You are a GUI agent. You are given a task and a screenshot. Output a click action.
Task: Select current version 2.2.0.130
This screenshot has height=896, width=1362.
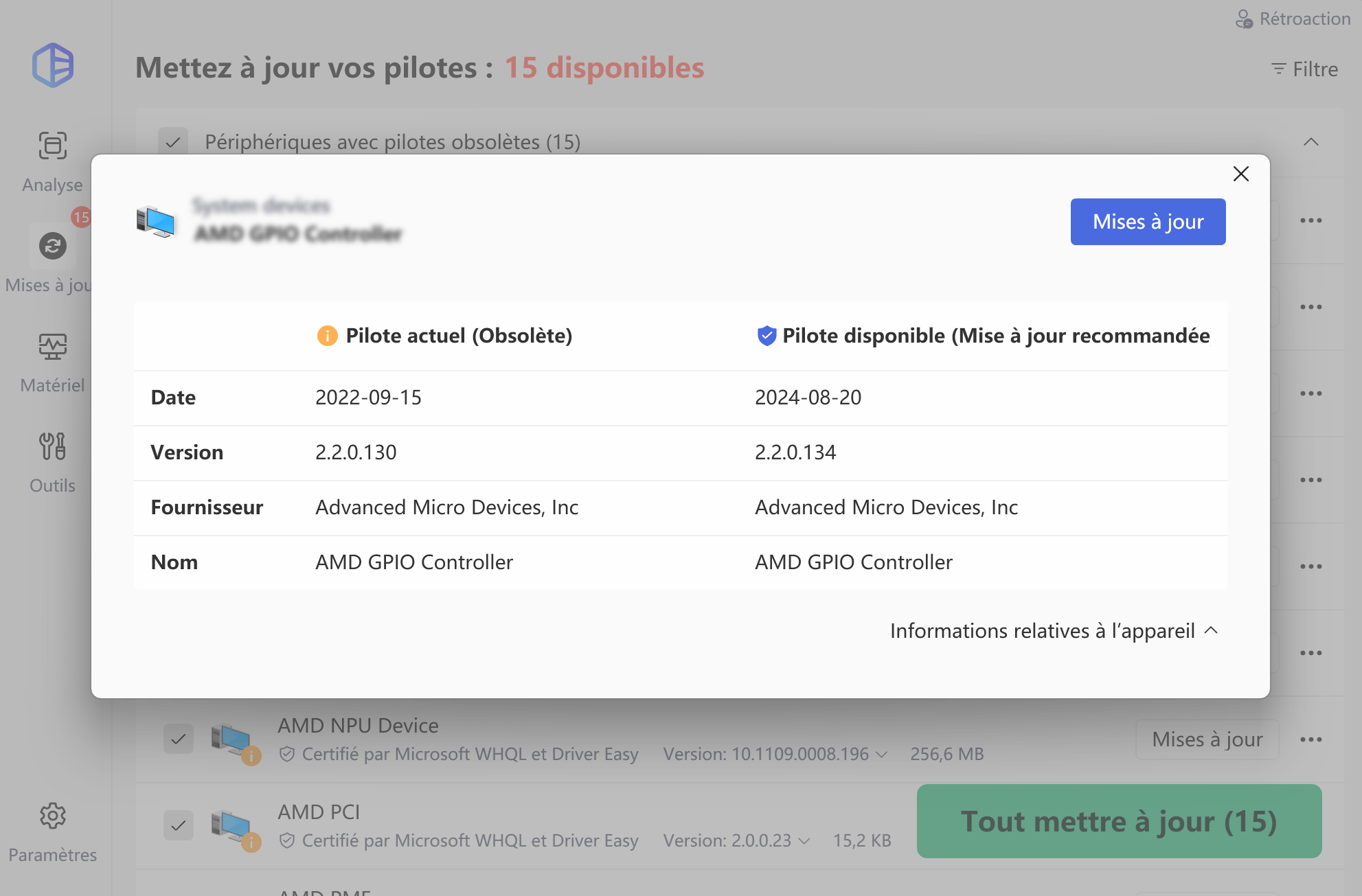(356, 452)
